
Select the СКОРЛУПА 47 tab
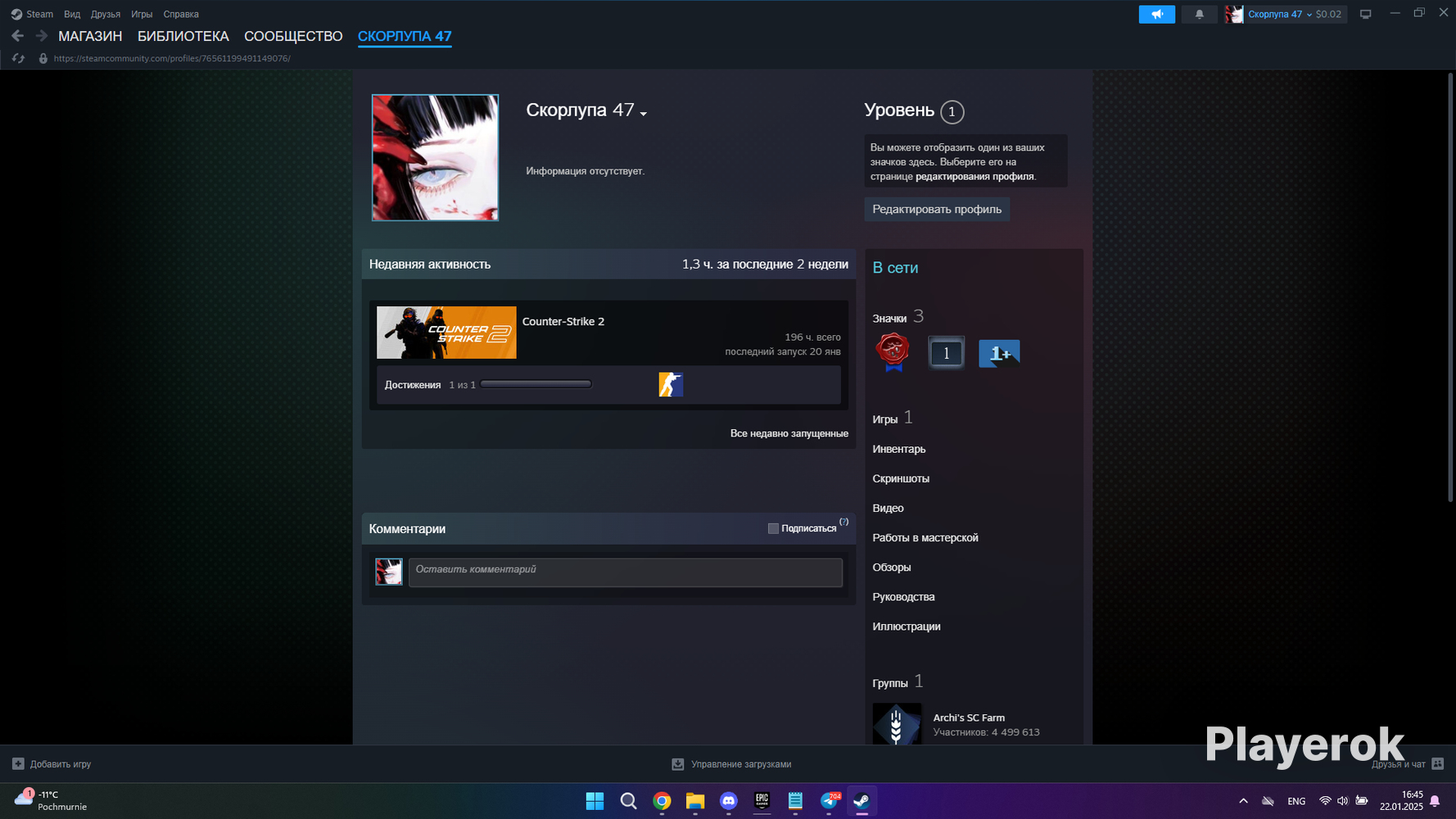coord(405,36)
